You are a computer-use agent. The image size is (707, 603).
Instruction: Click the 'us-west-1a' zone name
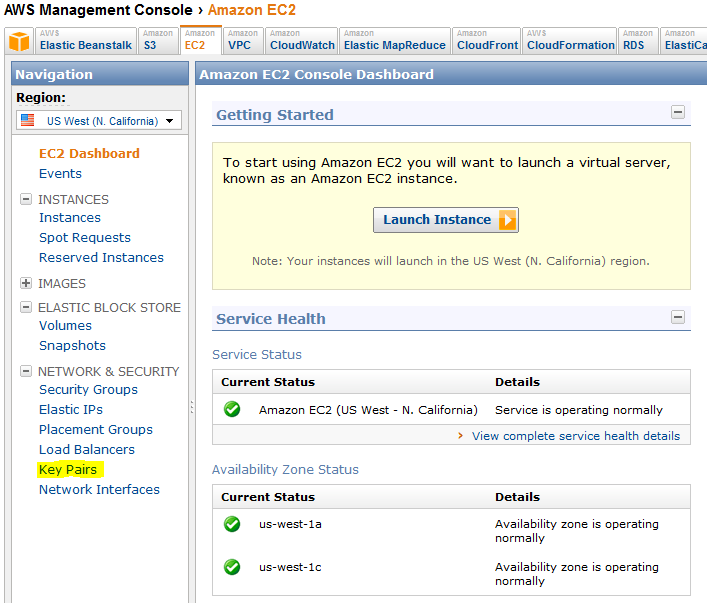(290, 524)
